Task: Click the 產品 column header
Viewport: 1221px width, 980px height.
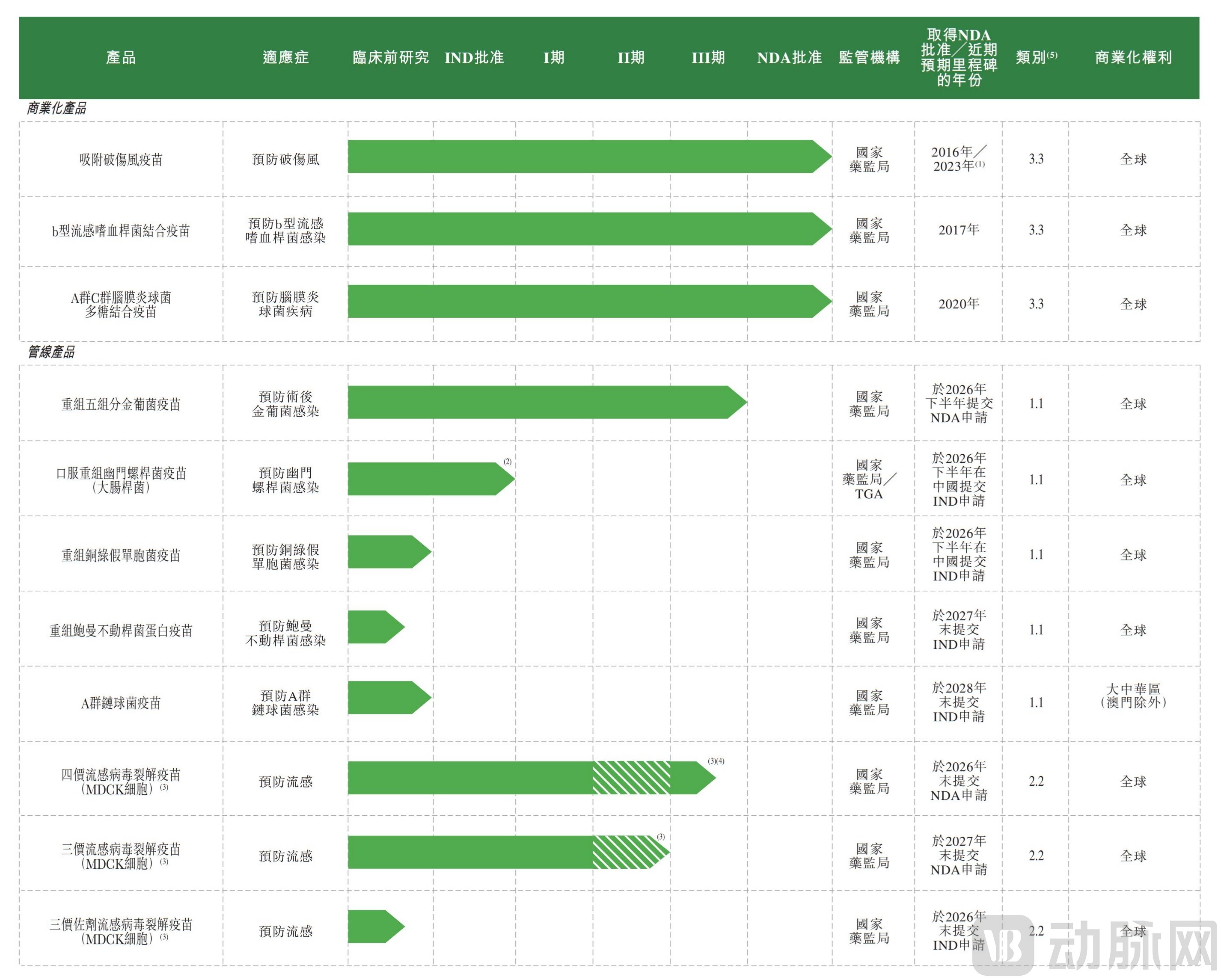Action: [121, 57]
